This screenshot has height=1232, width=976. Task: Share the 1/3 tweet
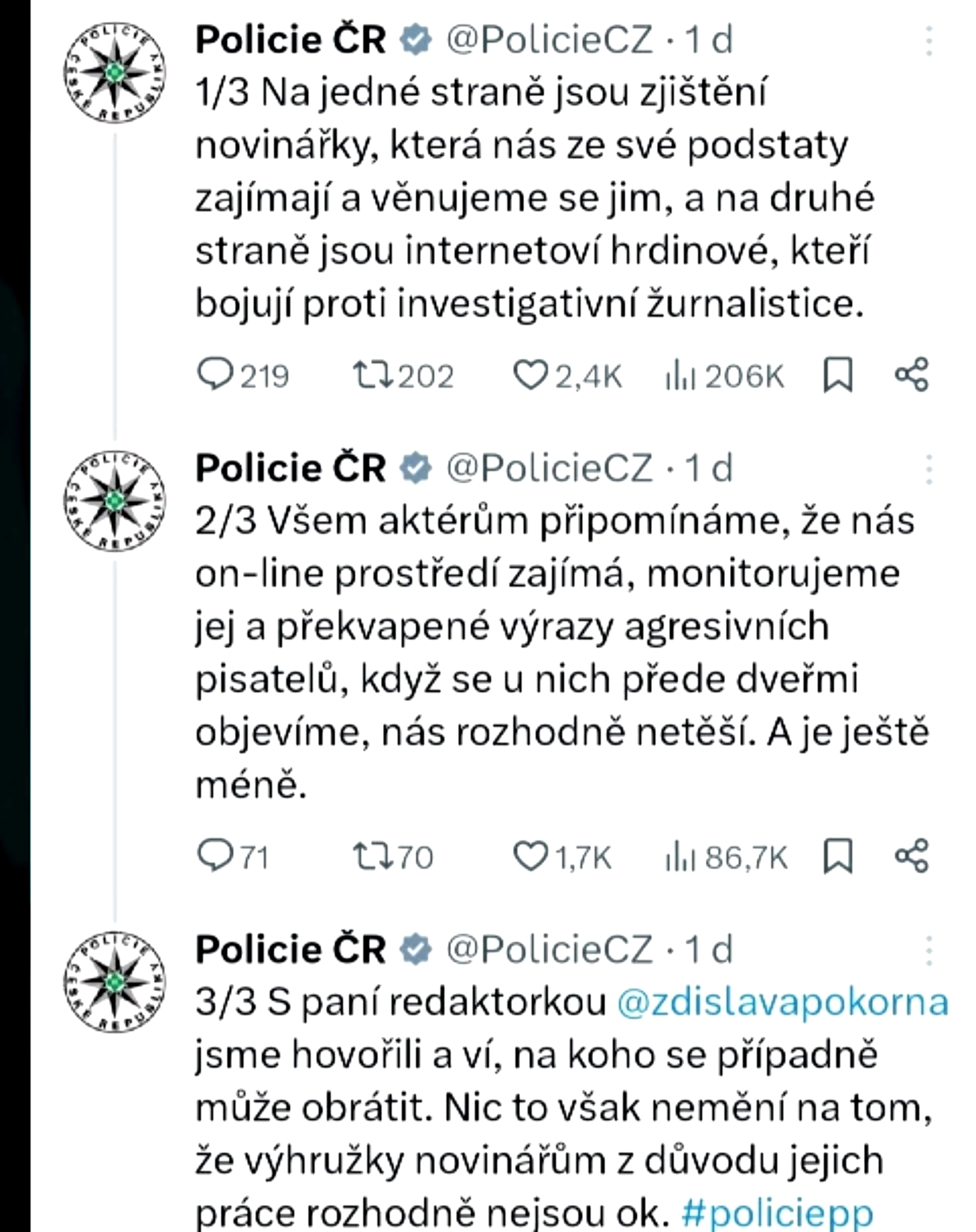[x=912, y=375]
